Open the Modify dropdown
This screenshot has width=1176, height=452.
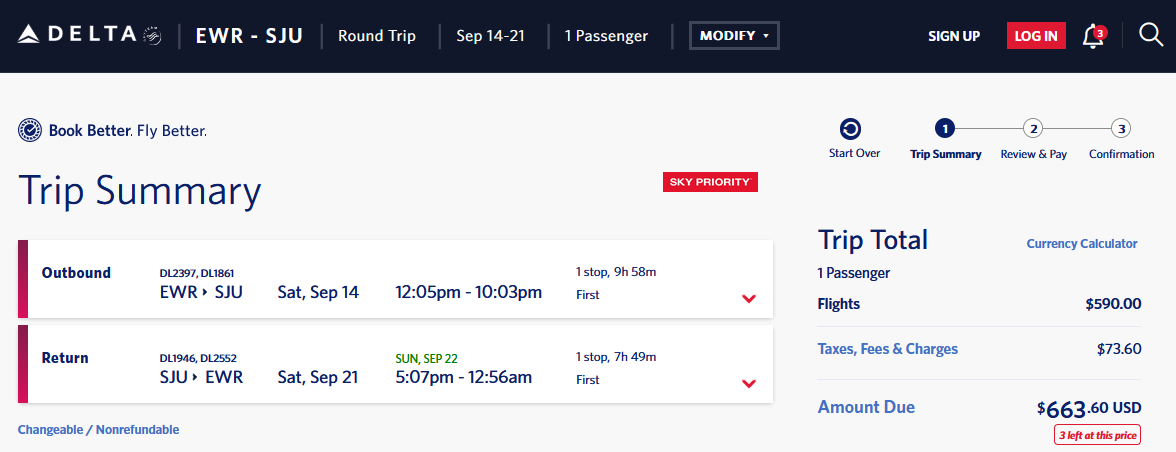734,36
